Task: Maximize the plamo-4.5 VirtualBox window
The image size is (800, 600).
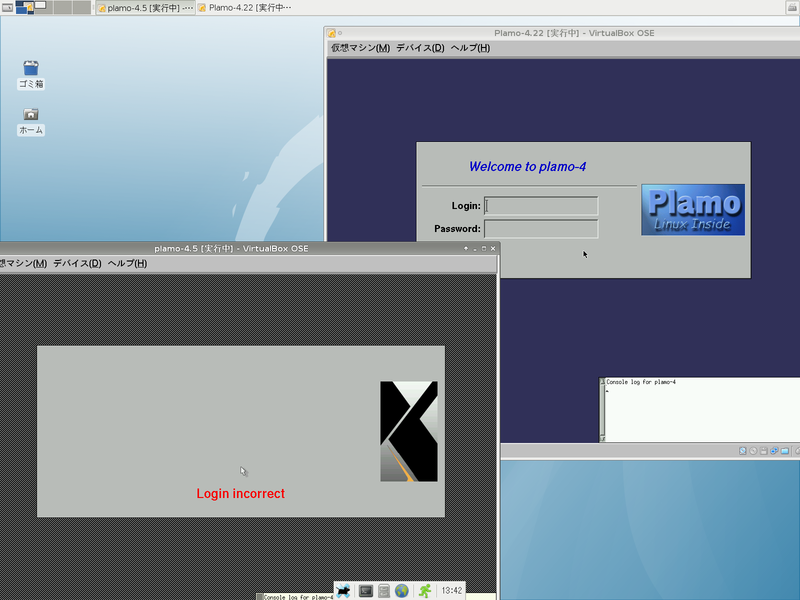Action: [x=484, y=248]
